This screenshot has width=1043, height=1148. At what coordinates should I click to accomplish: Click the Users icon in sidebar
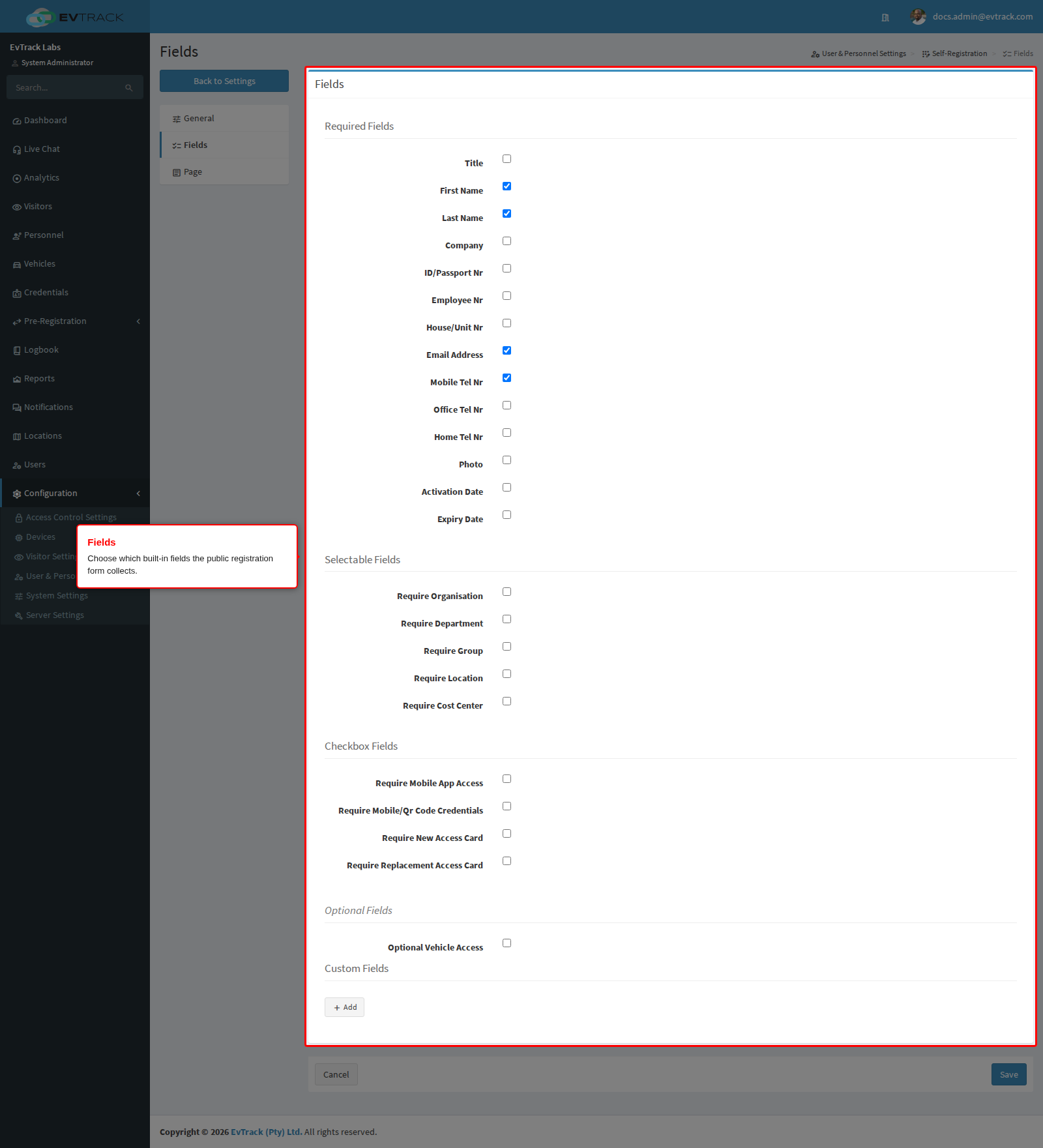point(17,465)
